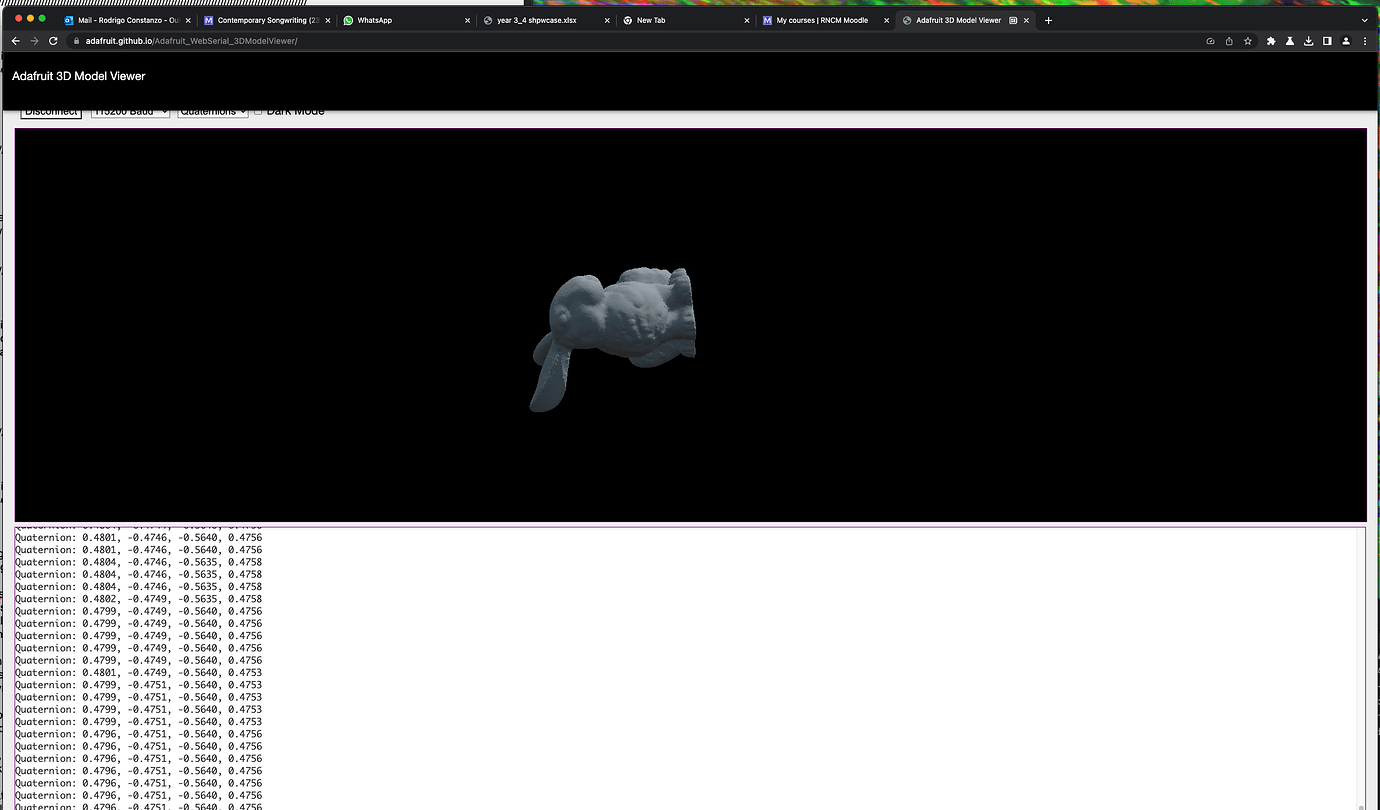This screenshot has height=810, width=1380.
Task: Click the browser profile avatar icon
Action: coord(1346,41)
